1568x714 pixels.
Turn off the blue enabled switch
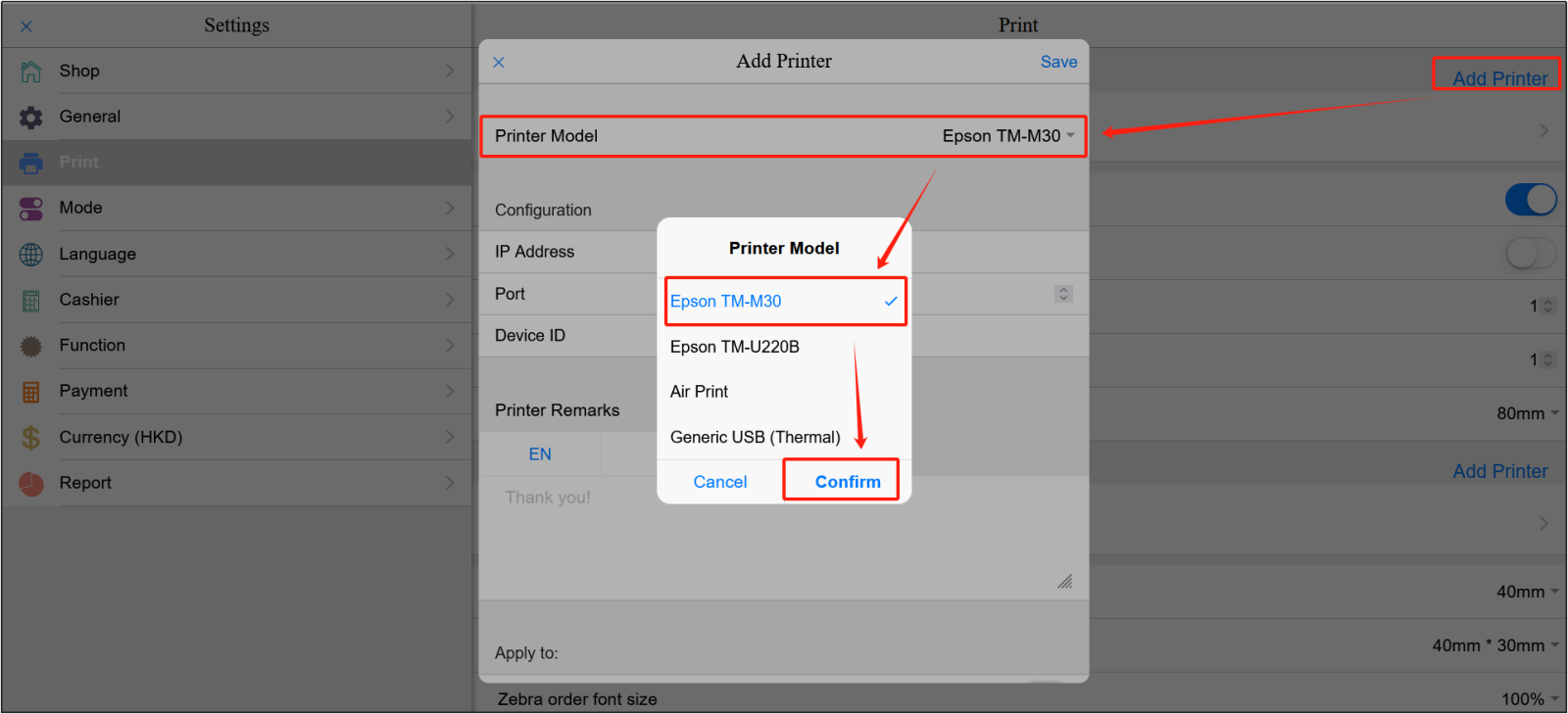pyautogui.click(x=1530, y=200)
